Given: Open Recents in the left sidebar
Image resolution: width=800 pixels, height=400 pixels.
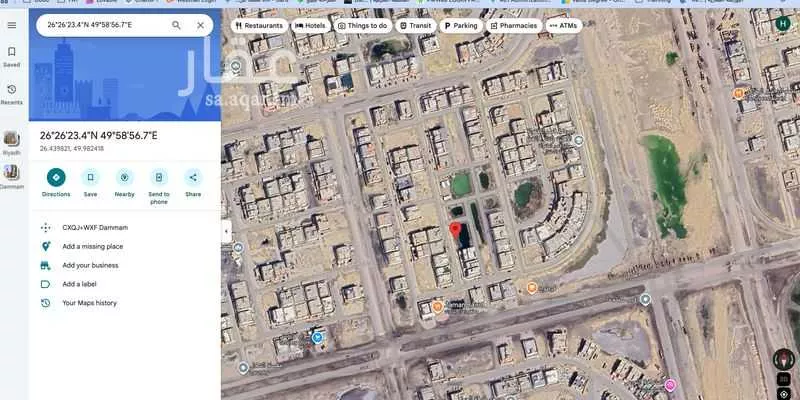Looking at the screenshot, I should coord(11,93).
